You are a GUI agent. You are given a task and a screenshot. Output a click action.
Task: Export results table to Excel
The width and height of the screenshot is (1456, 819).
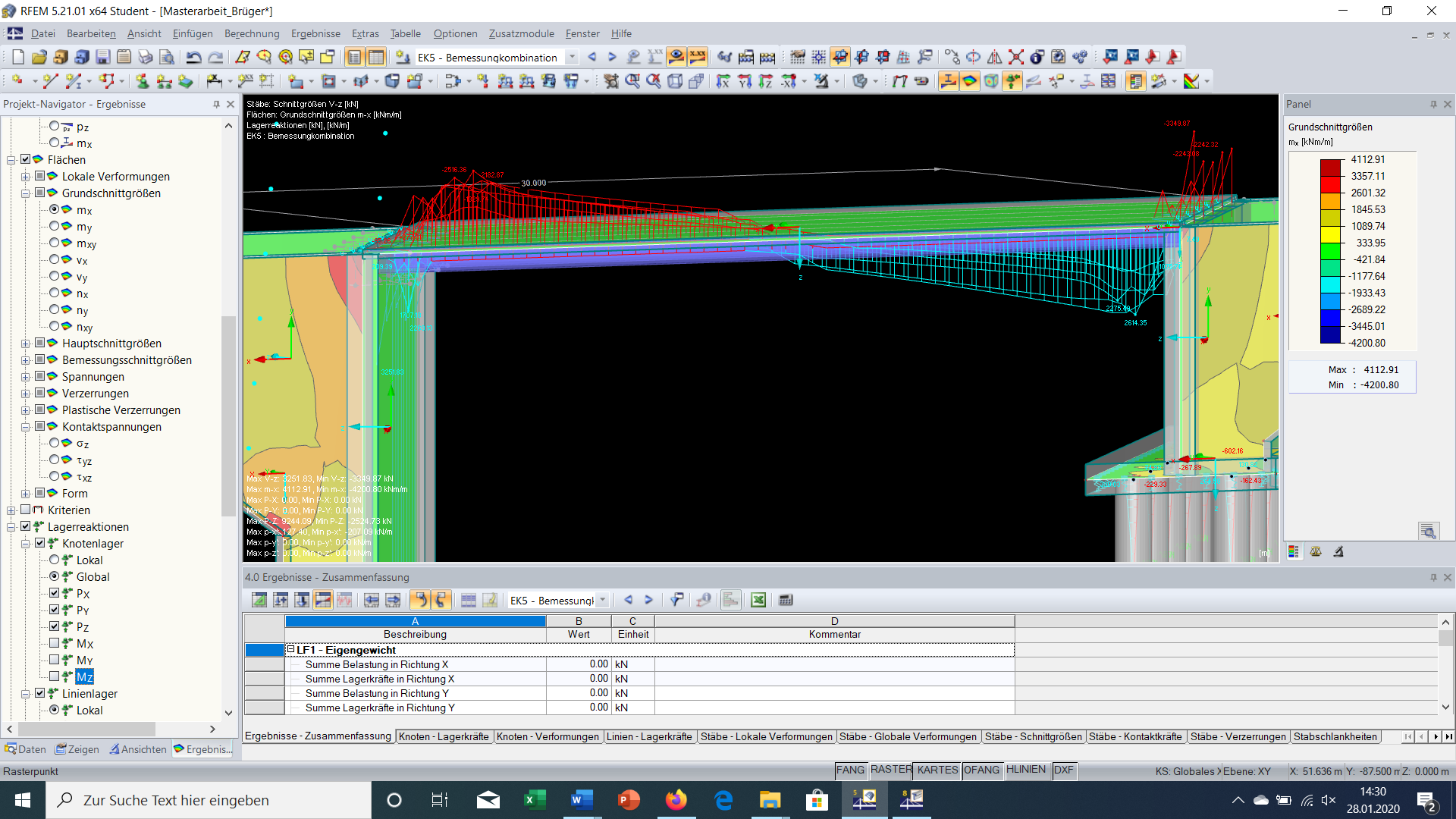click(x=758, y=600)
